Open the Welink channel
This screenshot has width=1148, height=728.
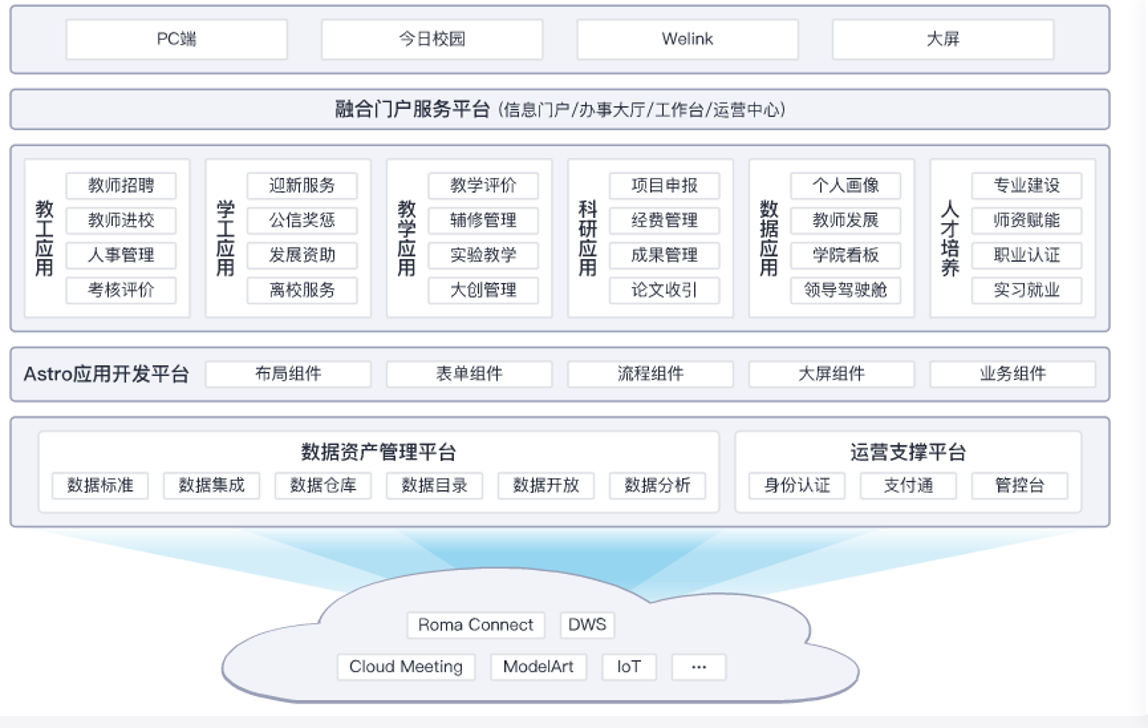[686, 40]
